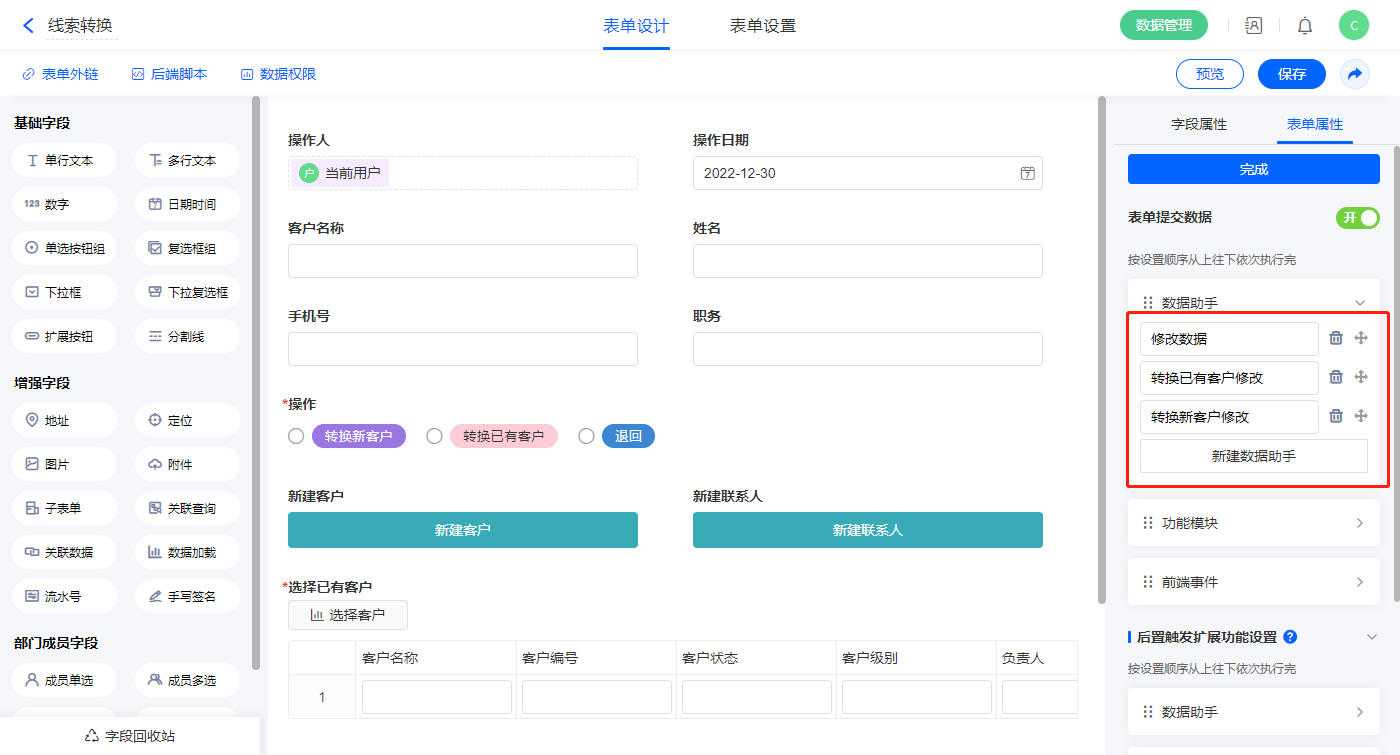1400x755 pixels.
Task: Switch to the 表单设置 tab
Action: pos(763,26)
